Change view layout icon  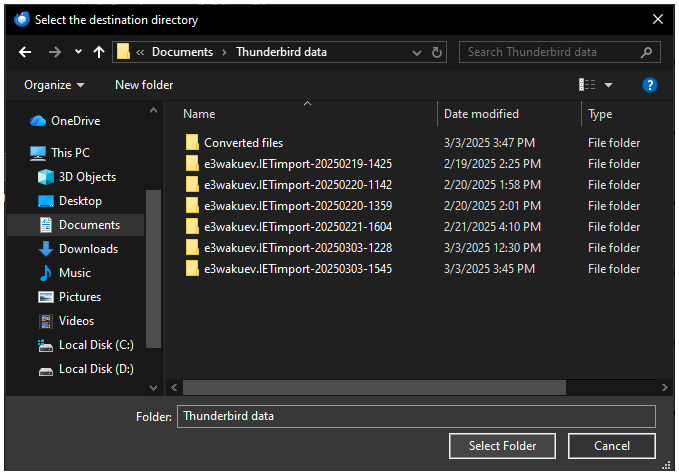point(587,85)
